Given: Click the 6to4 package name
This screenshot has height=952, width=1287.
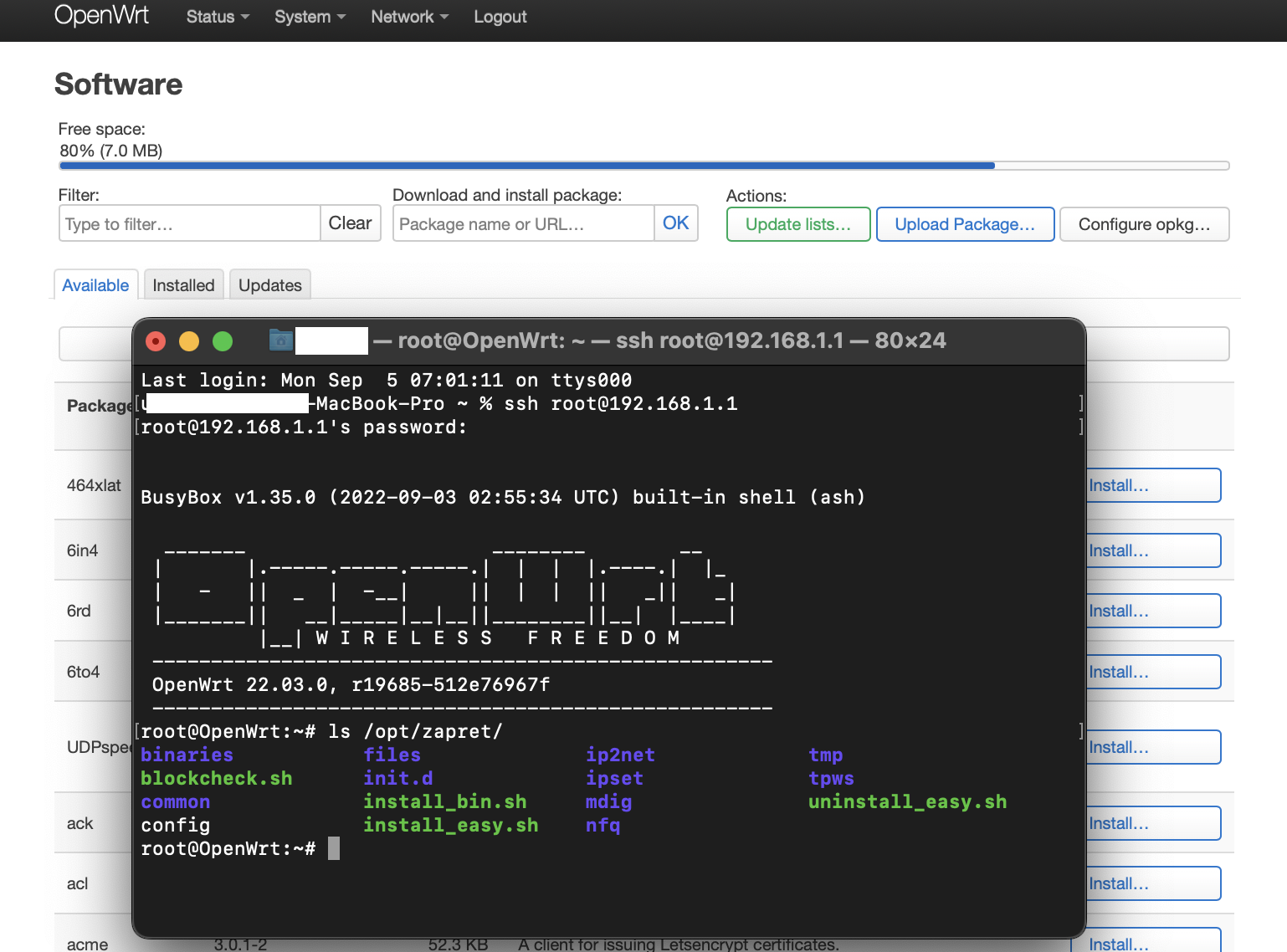Looking at the screenshot, I should coord(83,672).
